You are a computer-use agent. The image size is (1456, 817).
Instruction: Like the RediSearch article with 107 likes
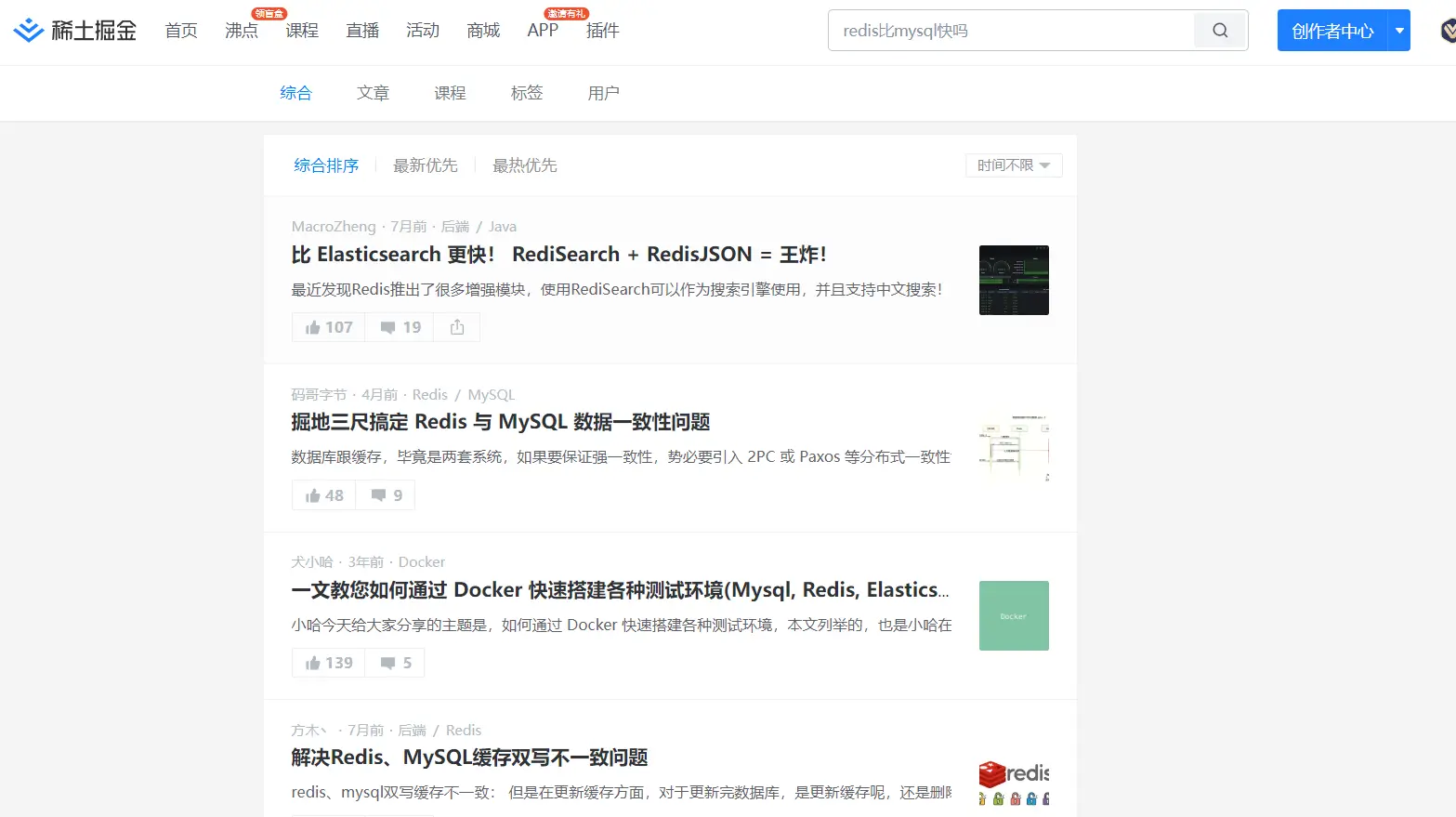tap(329, 327)
